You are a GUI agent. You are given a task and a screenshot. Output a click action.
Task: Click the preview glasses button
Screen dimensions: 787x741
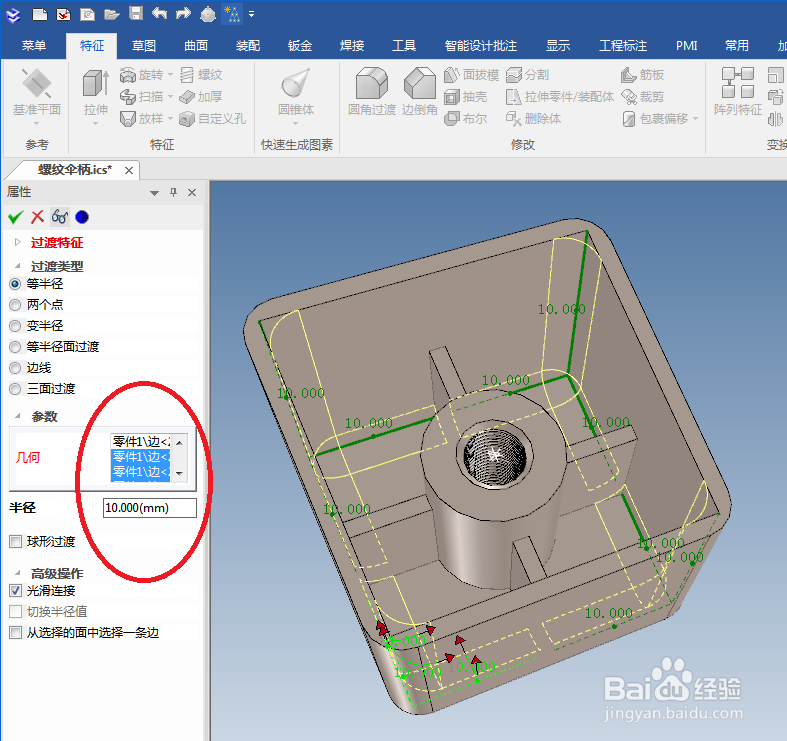(60, 217)
